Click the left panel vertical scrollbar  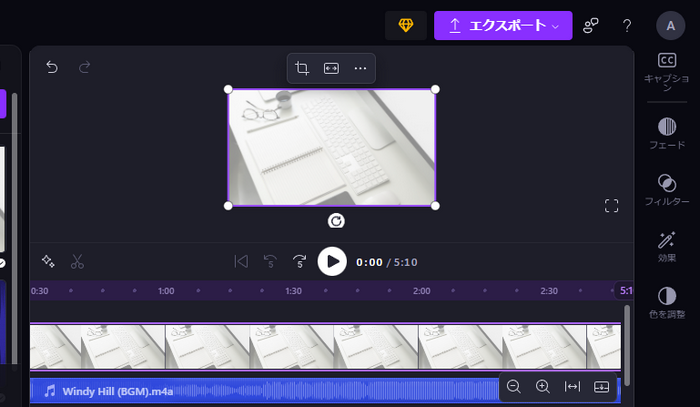tap(14, 230)
